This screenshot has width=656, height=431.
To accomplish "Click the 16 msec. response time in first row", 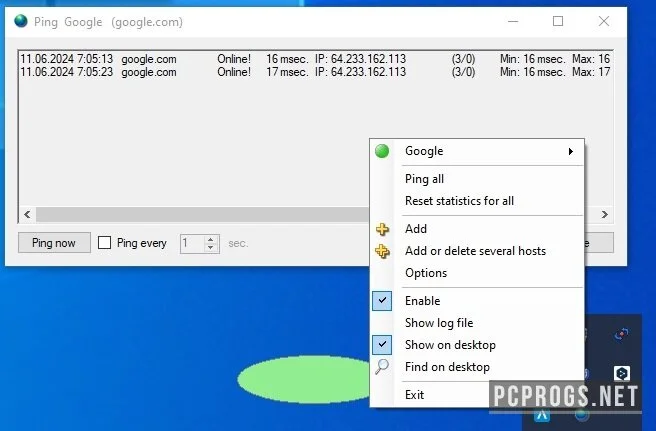I will tap(287, 59).
